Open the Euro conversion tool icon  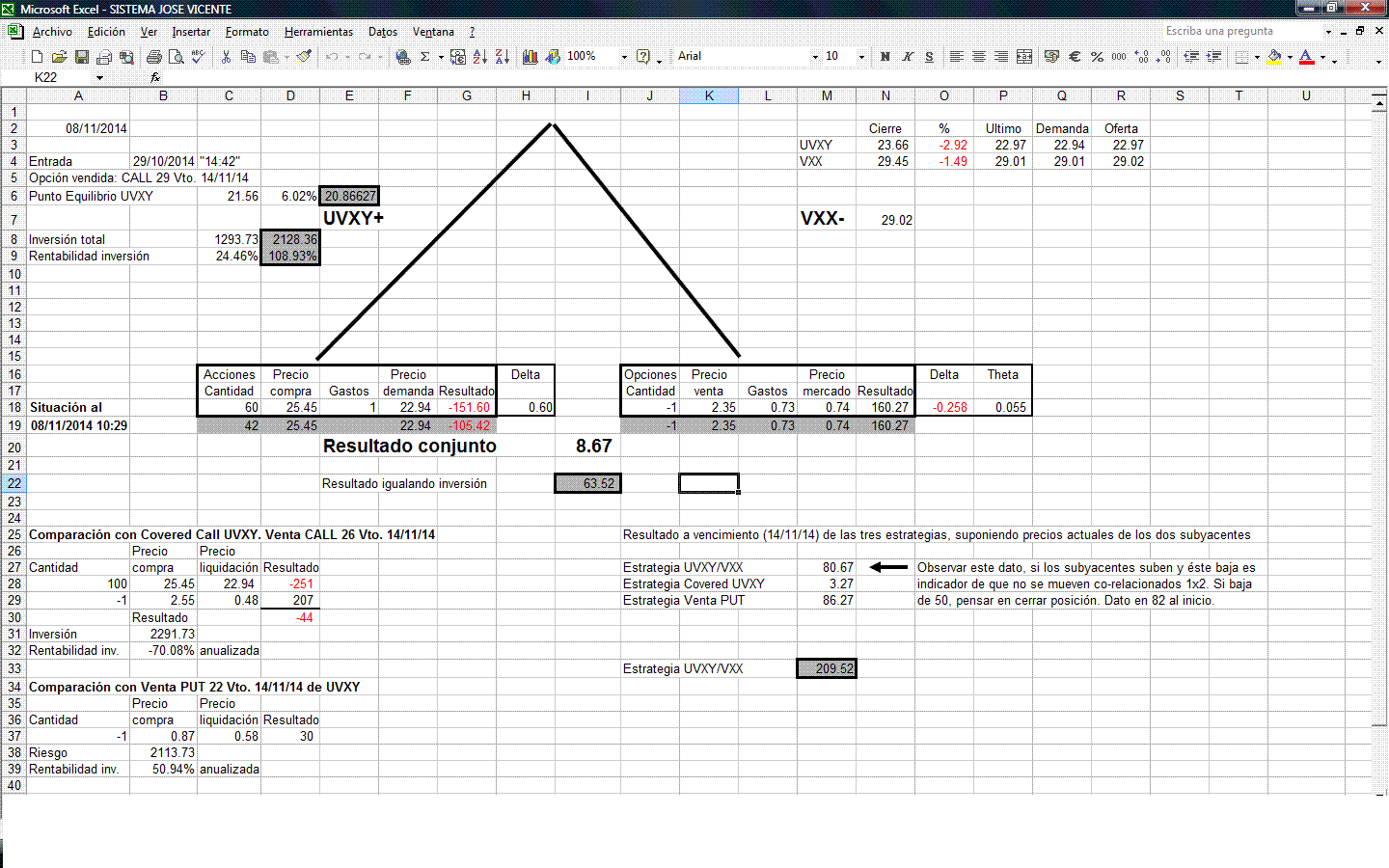(x=458, y=57)
